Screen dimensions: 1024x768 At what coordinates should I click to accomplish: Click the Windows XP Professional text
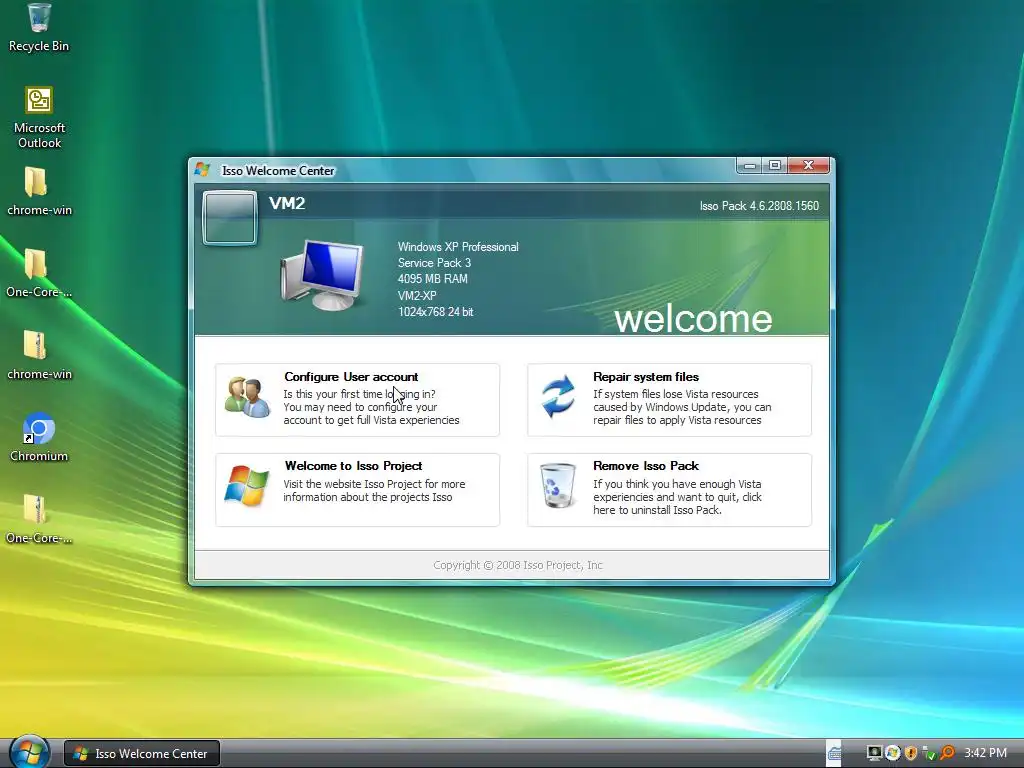pyautogui.click(x=458, y=247)
